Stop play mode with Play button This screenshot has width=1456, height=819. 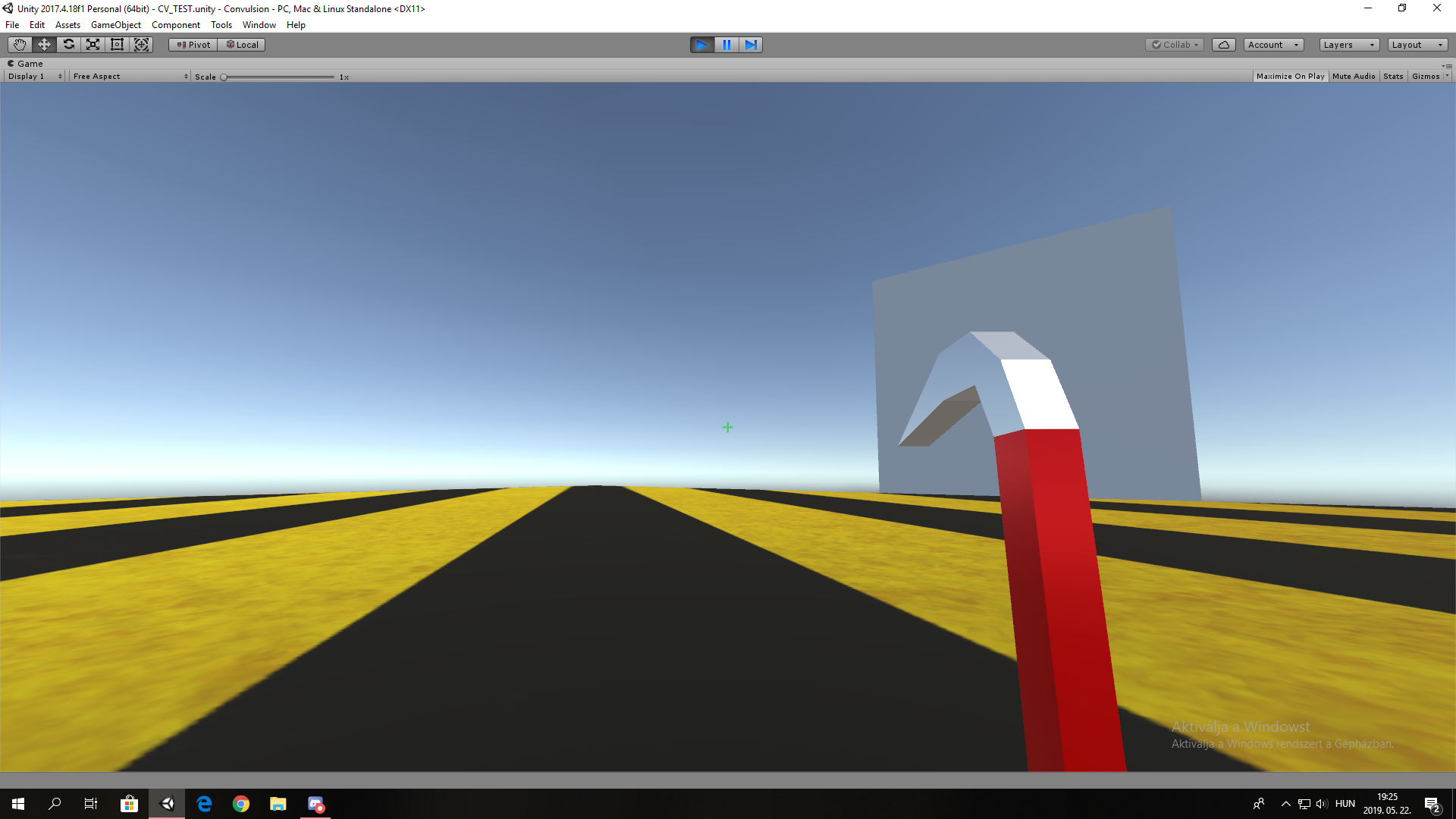[702, 45]
